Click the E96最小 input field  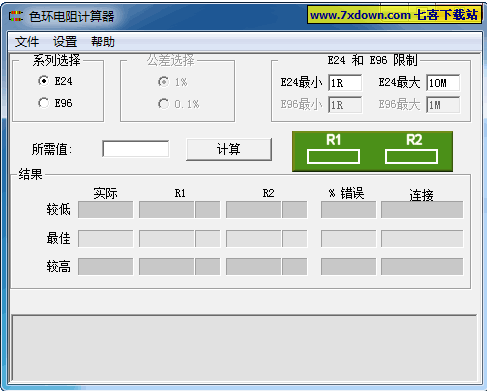click(345, 105)
